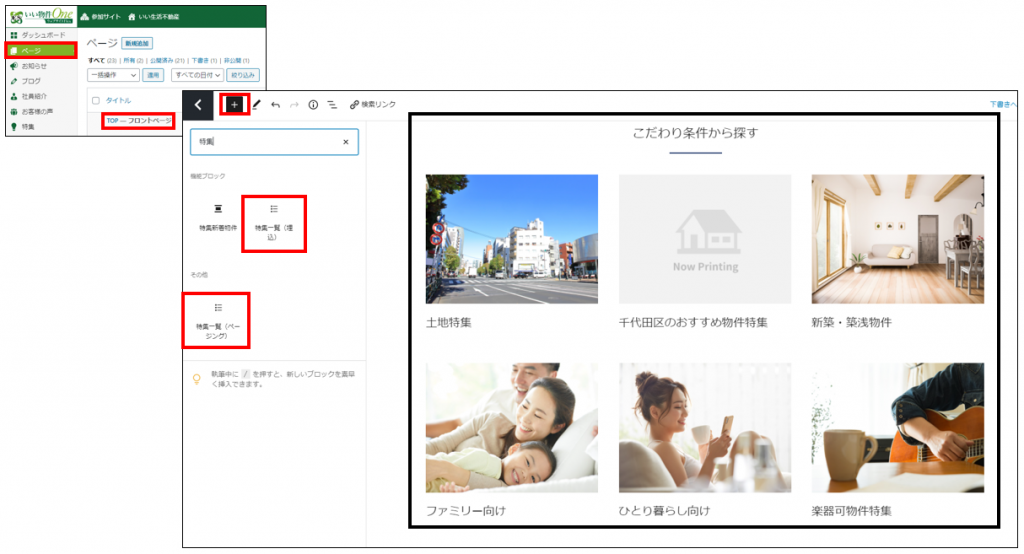The height and width of the screenshot is (554, 1024).
Task: Click the 新規追加 button
Action: pyautogui.click(x=137, y=44)
